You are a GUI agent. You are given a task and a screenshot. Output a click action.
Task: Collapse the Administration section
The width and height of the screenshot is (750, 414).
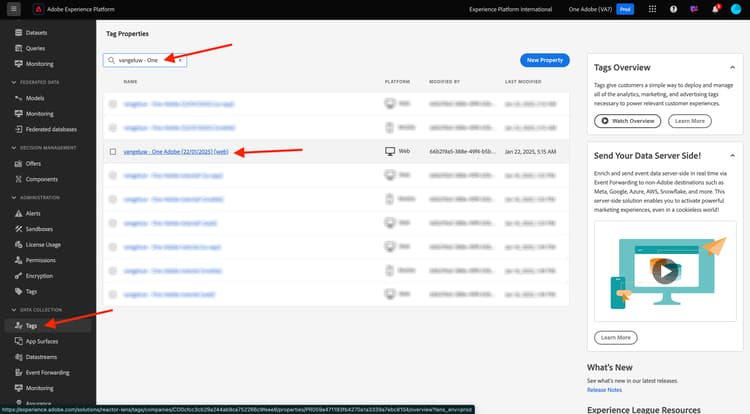[13, 197]
